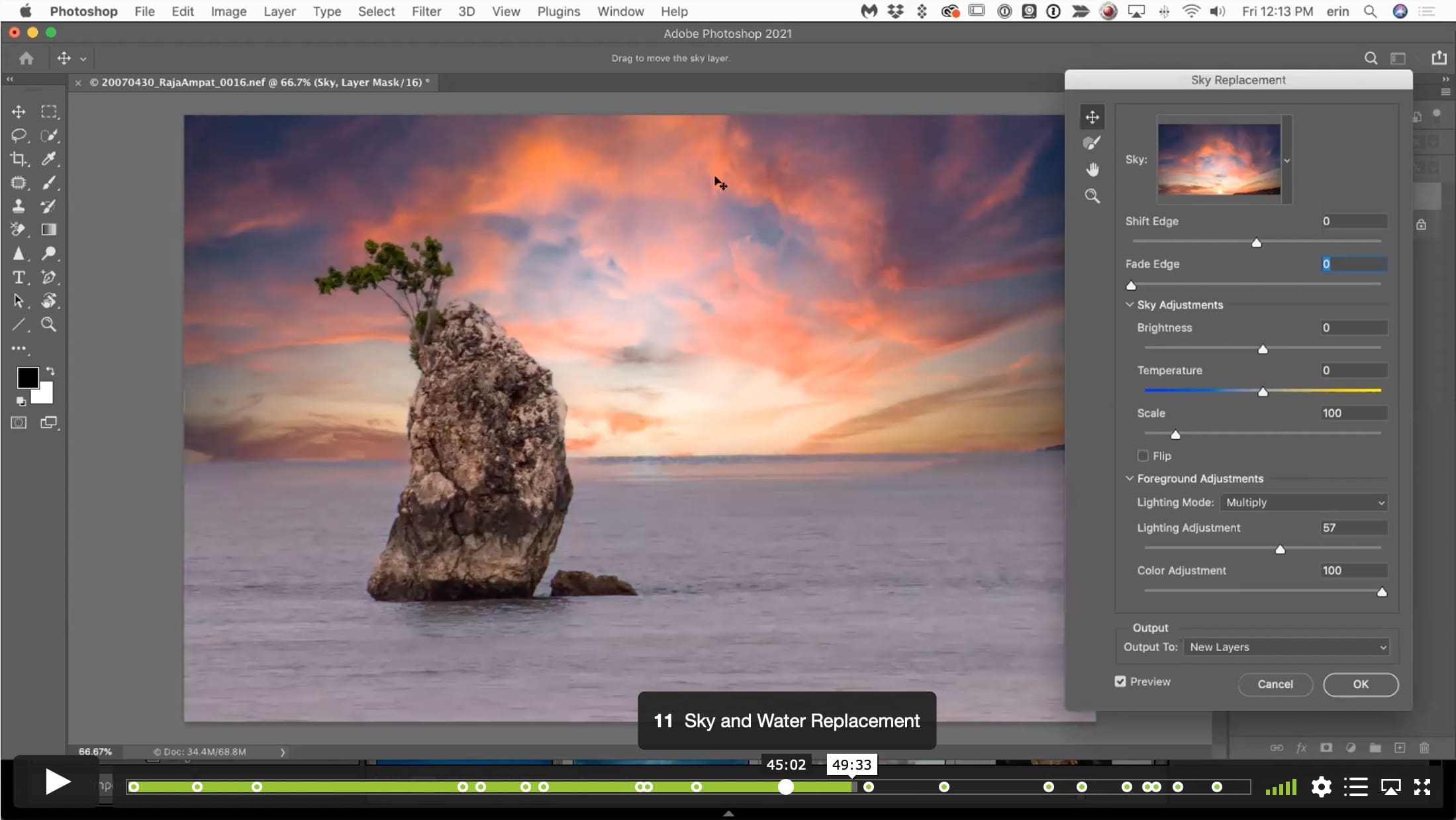Pick the Eyedropper tool

(x=49, y=159)
